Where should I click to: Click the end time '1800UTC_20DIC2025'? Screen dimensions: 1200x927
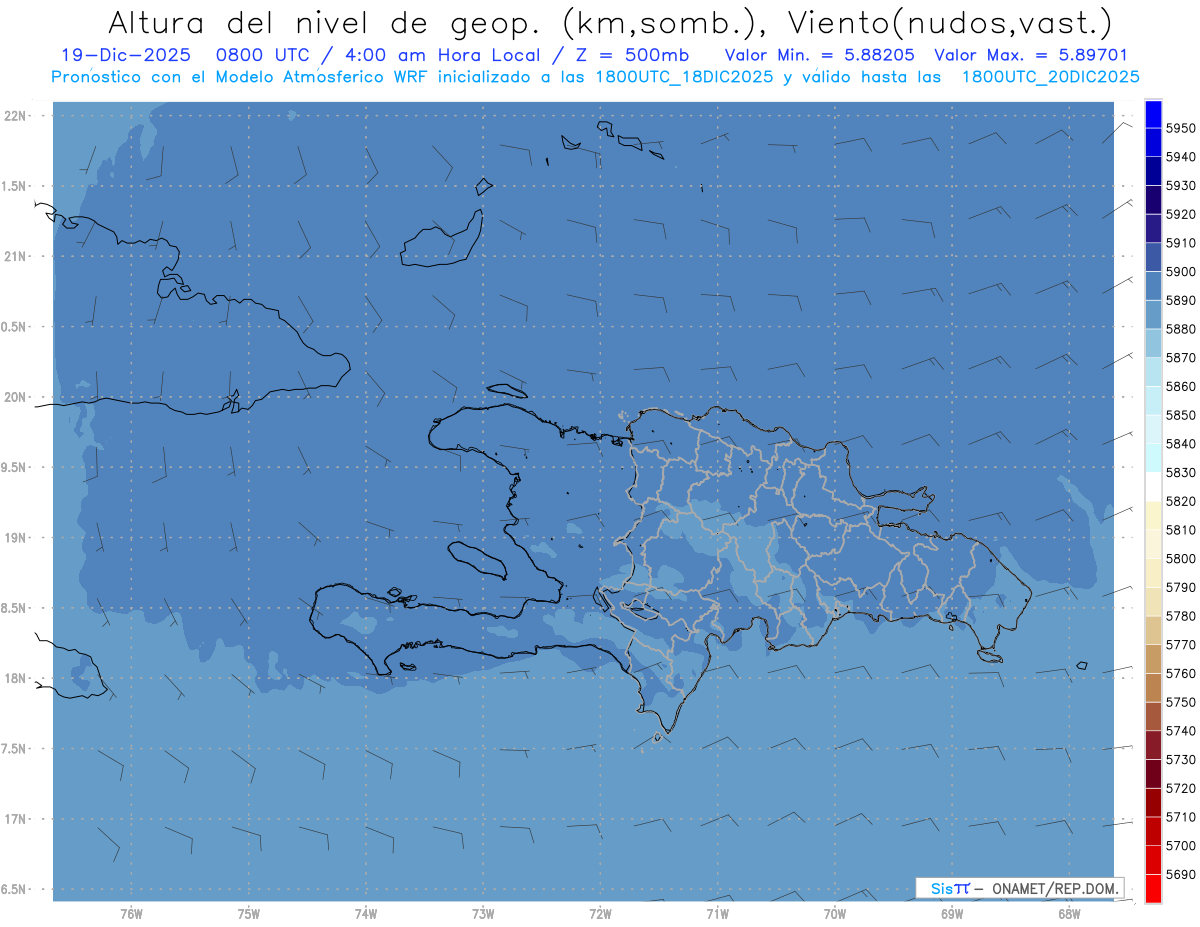(x=1051, y=76)
